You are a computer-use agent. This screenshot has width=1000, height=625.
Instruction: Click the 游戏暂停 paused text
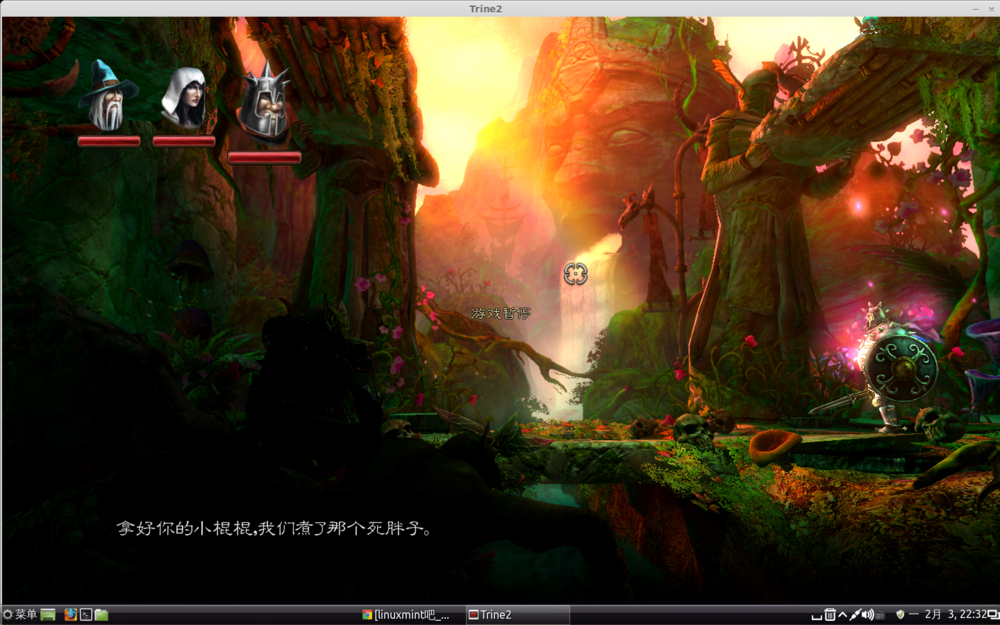[x=501, y=313]
